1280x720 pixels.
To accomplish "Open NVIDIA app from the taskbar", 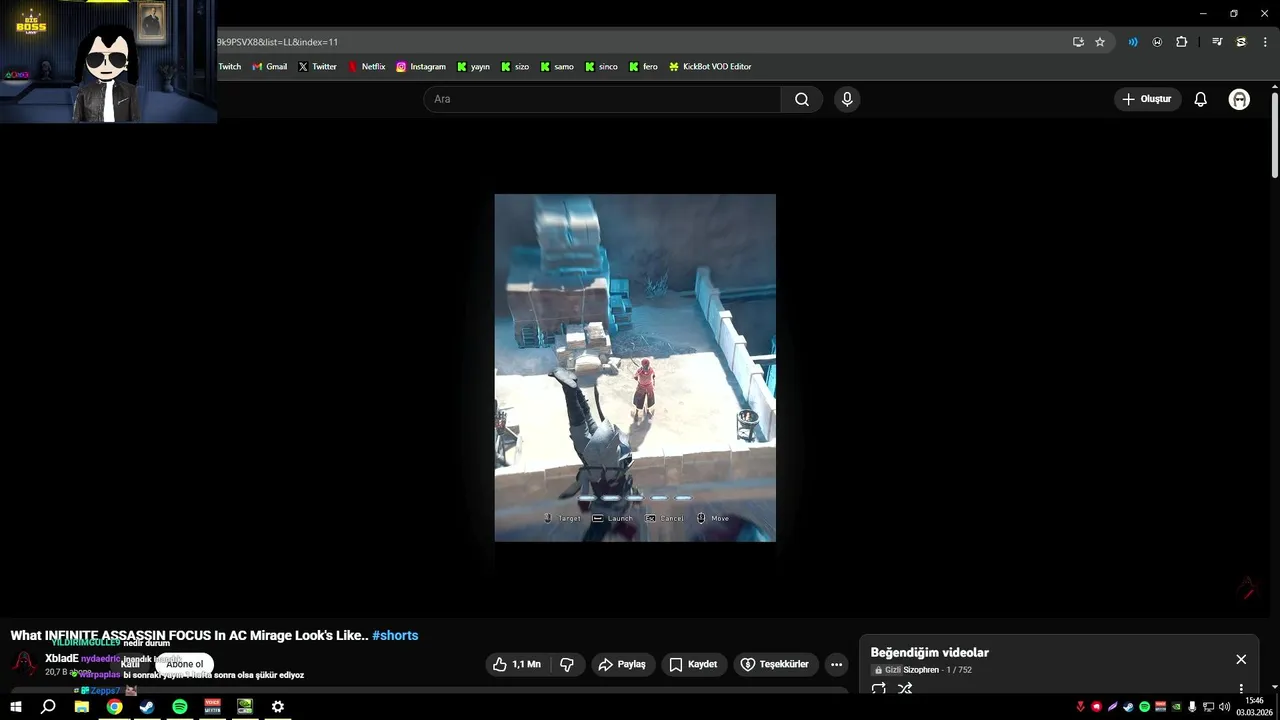I will click(245, 707).
